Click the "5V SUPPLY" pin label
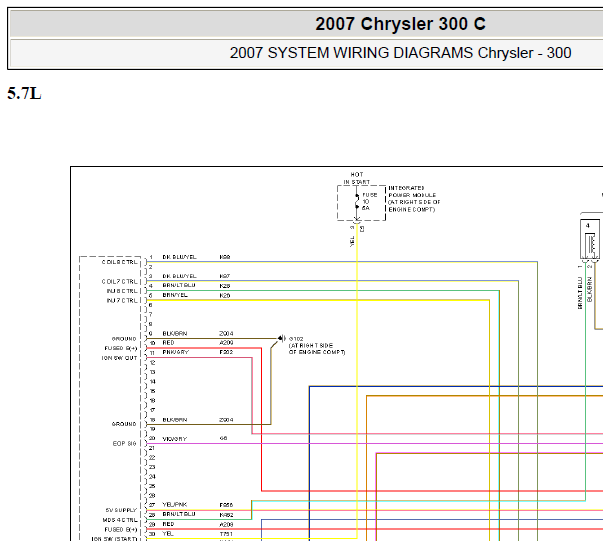This screenshot has width=603, height=541. [121, 510]
